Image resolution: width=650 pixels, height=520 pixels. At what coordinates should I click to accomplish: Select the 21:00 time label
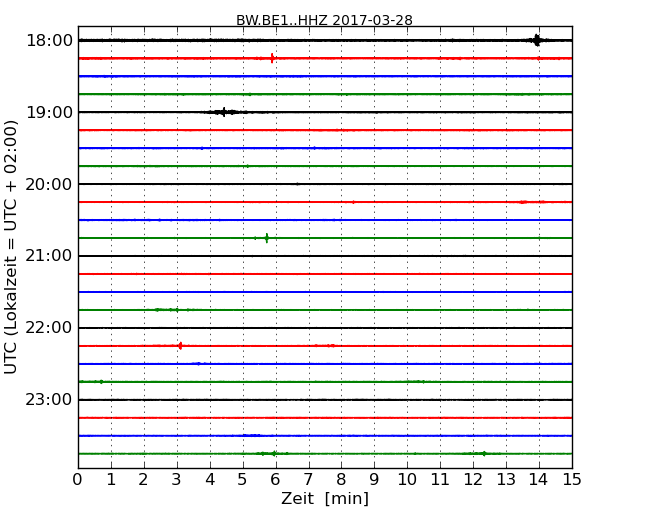[x=49, y=256]
